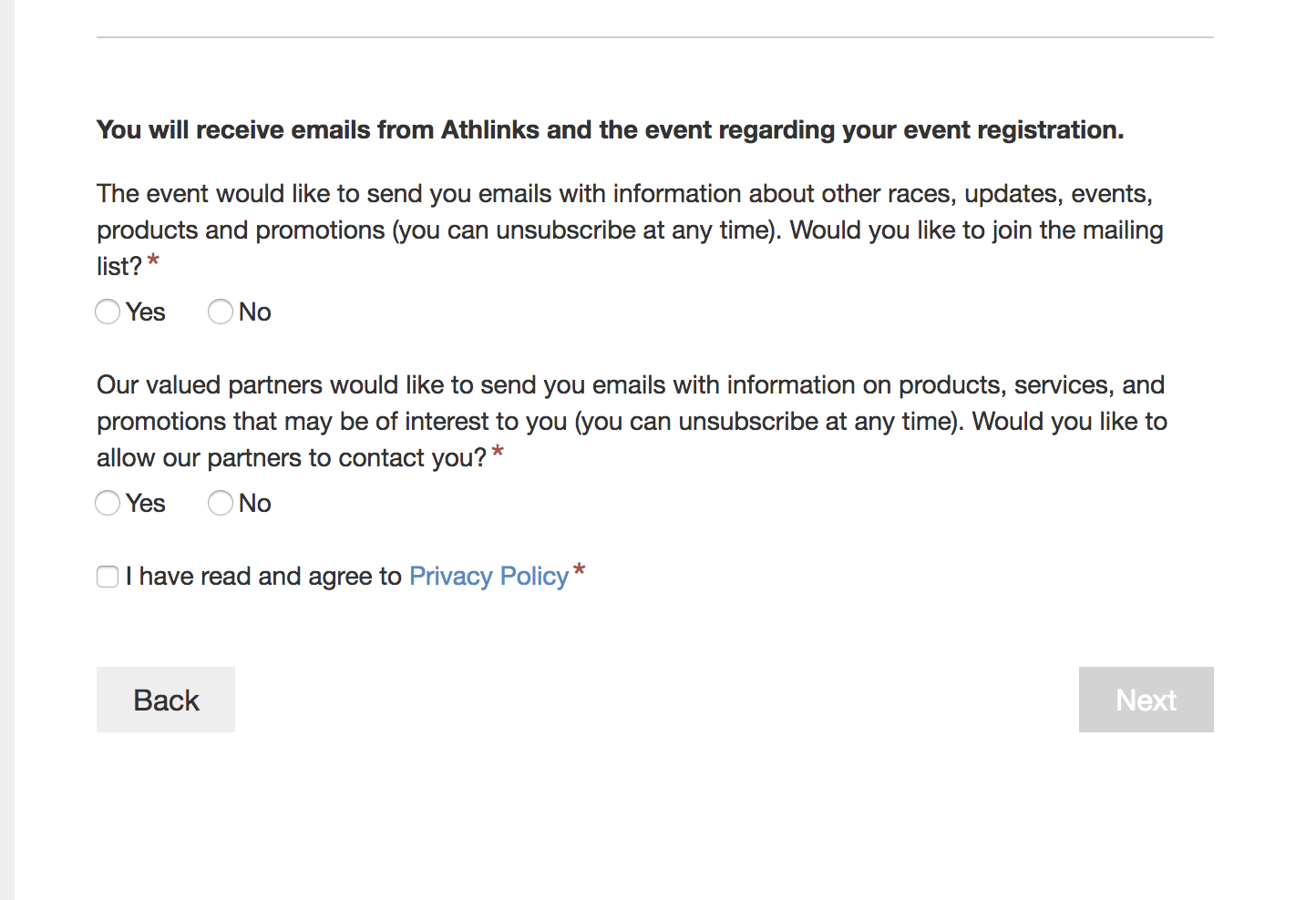The image size is (1316, 900).
Task: Go back using the Back button
Action: coord(166,700)
